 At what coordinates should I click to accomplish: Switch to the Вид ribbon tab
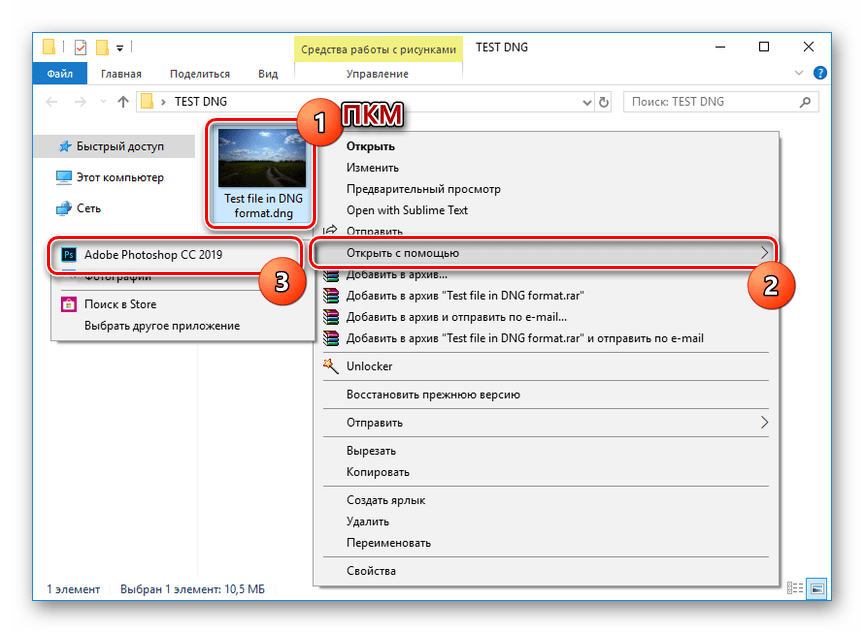pos(268,74)
